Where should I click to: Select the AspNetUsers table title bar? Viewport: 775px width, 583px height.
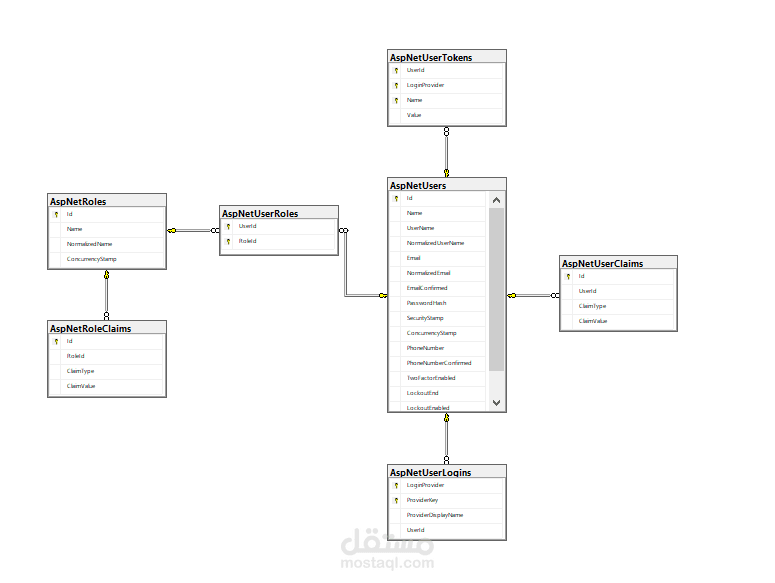tap(447, 185)
